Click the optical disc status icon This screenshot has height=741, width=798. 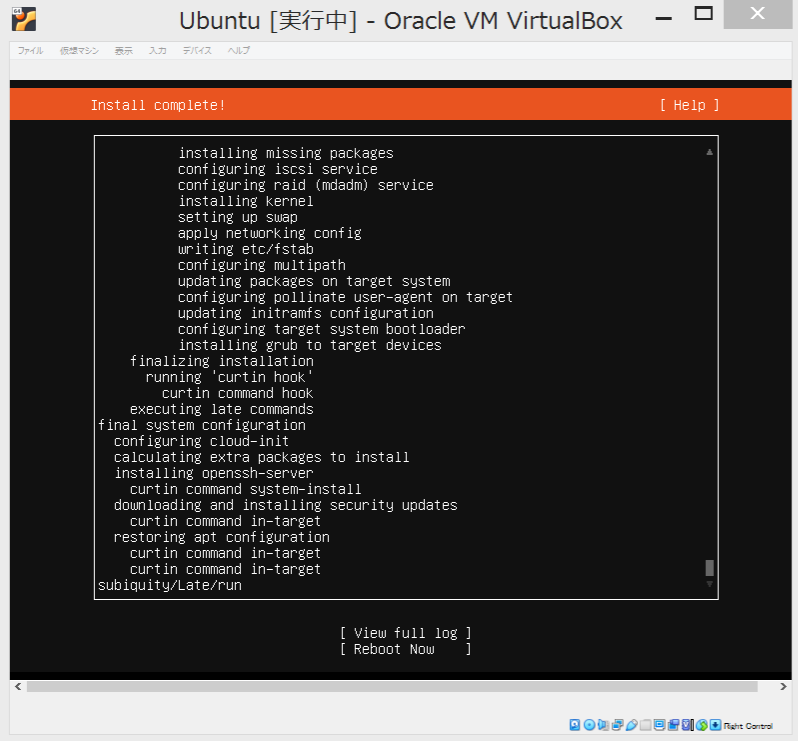(x=589, y=725)
